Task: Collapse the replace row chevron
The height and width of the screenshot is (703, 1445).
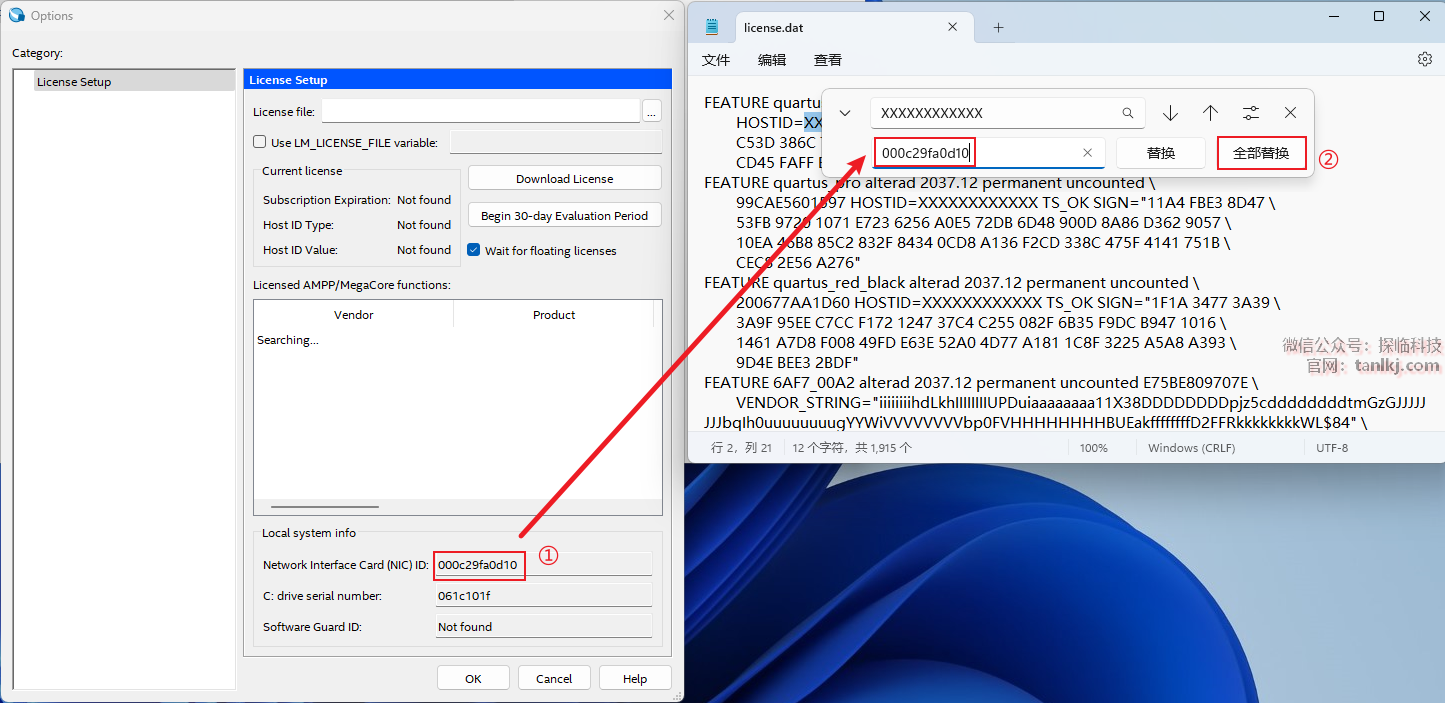Action: pyautogui.click(x=845, y=113)
